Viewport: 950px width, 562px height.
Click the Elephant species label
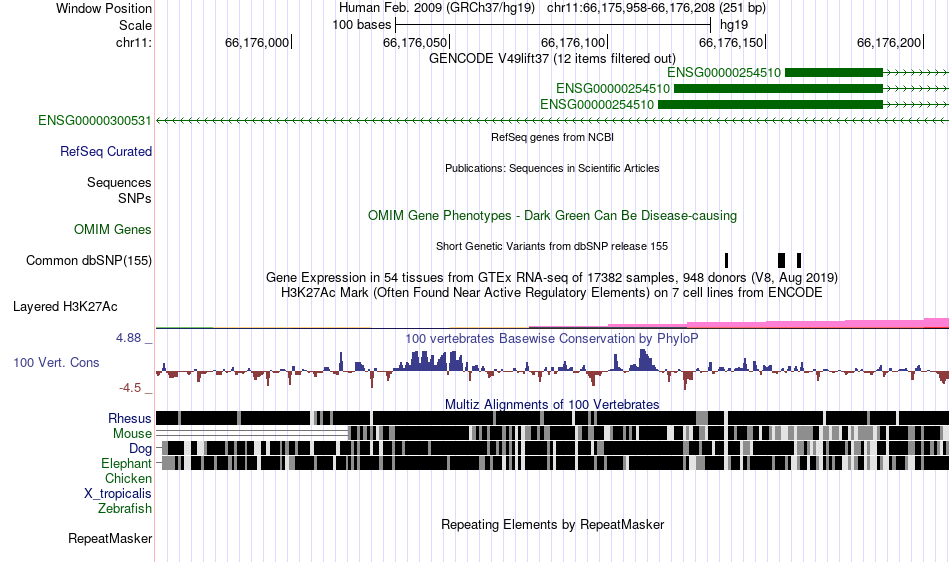pos(126,463)
